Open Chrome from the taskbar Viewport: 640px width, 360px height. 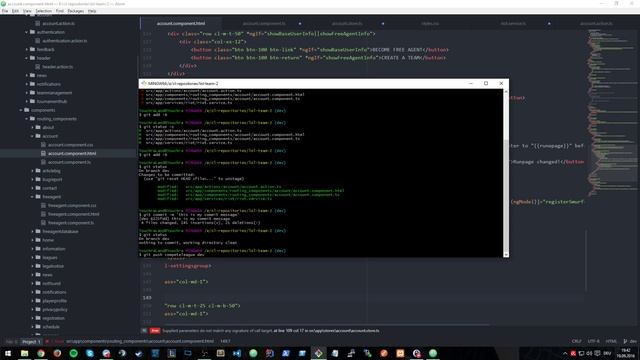(41, 353)
